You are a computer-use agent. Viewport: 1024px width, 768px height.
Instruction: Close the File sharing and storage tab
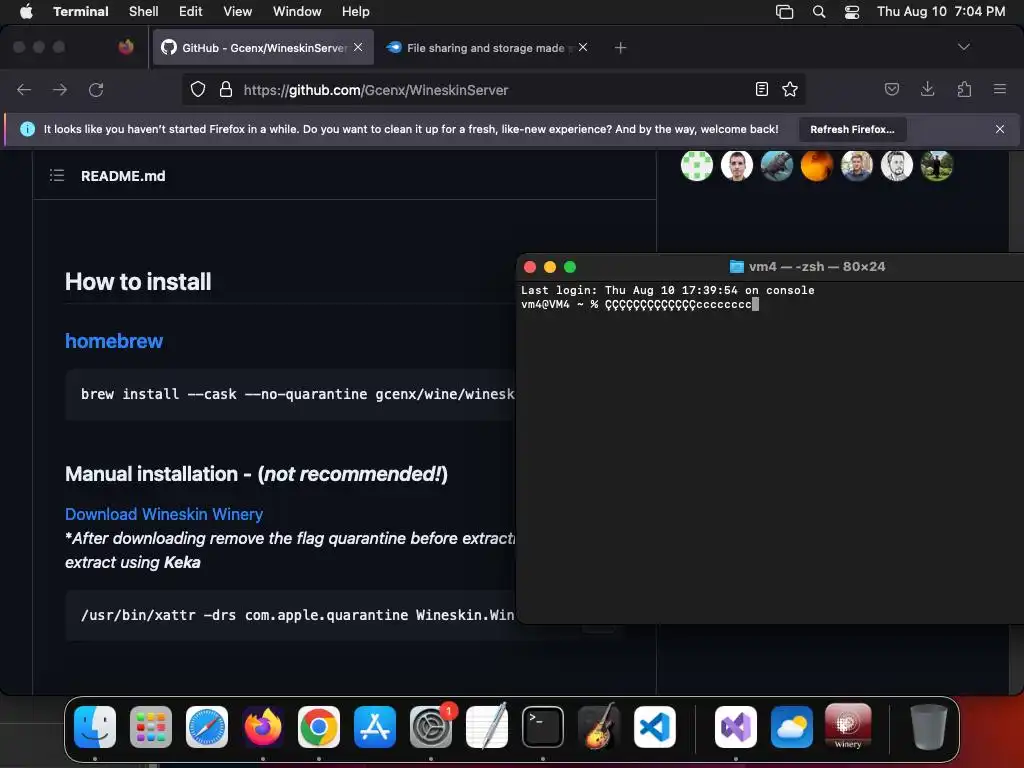pos(583,47)
